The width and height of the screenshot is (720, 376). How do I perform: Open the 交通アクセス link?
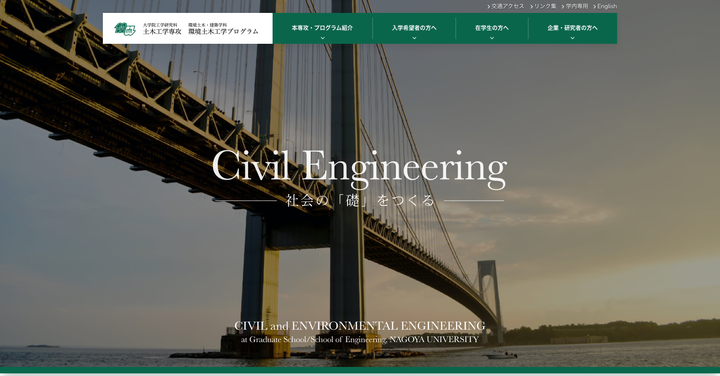[508, 6]
